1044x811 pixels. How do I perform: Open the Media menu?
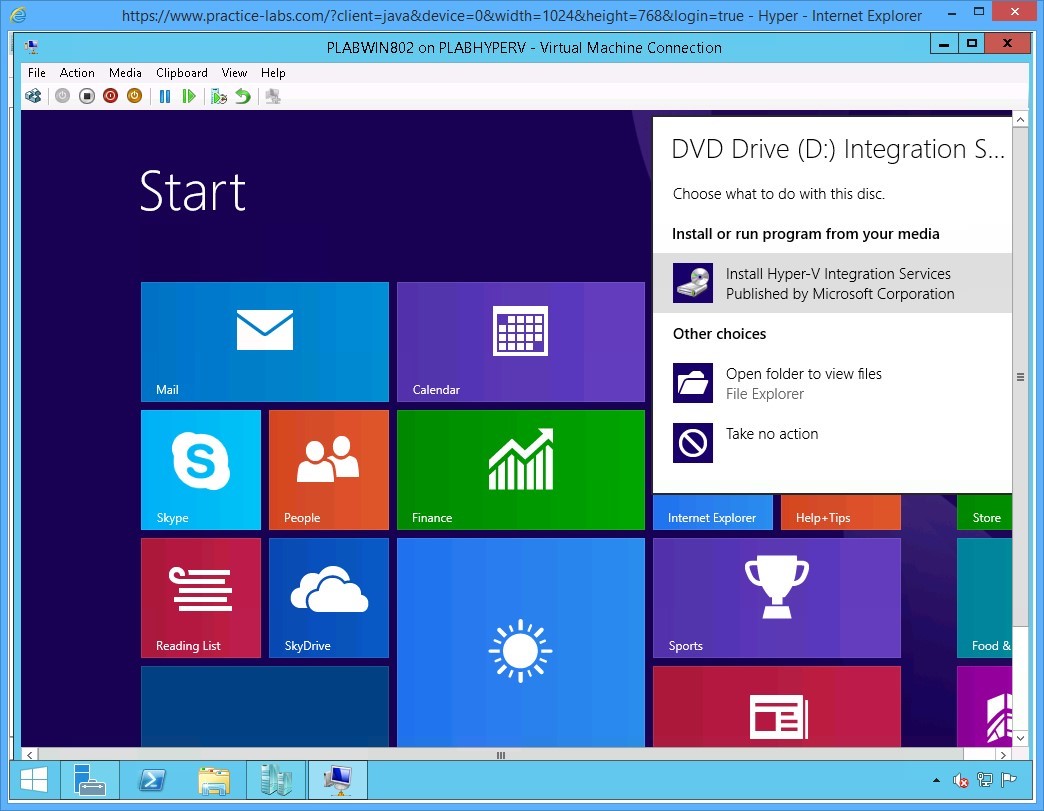125,72
